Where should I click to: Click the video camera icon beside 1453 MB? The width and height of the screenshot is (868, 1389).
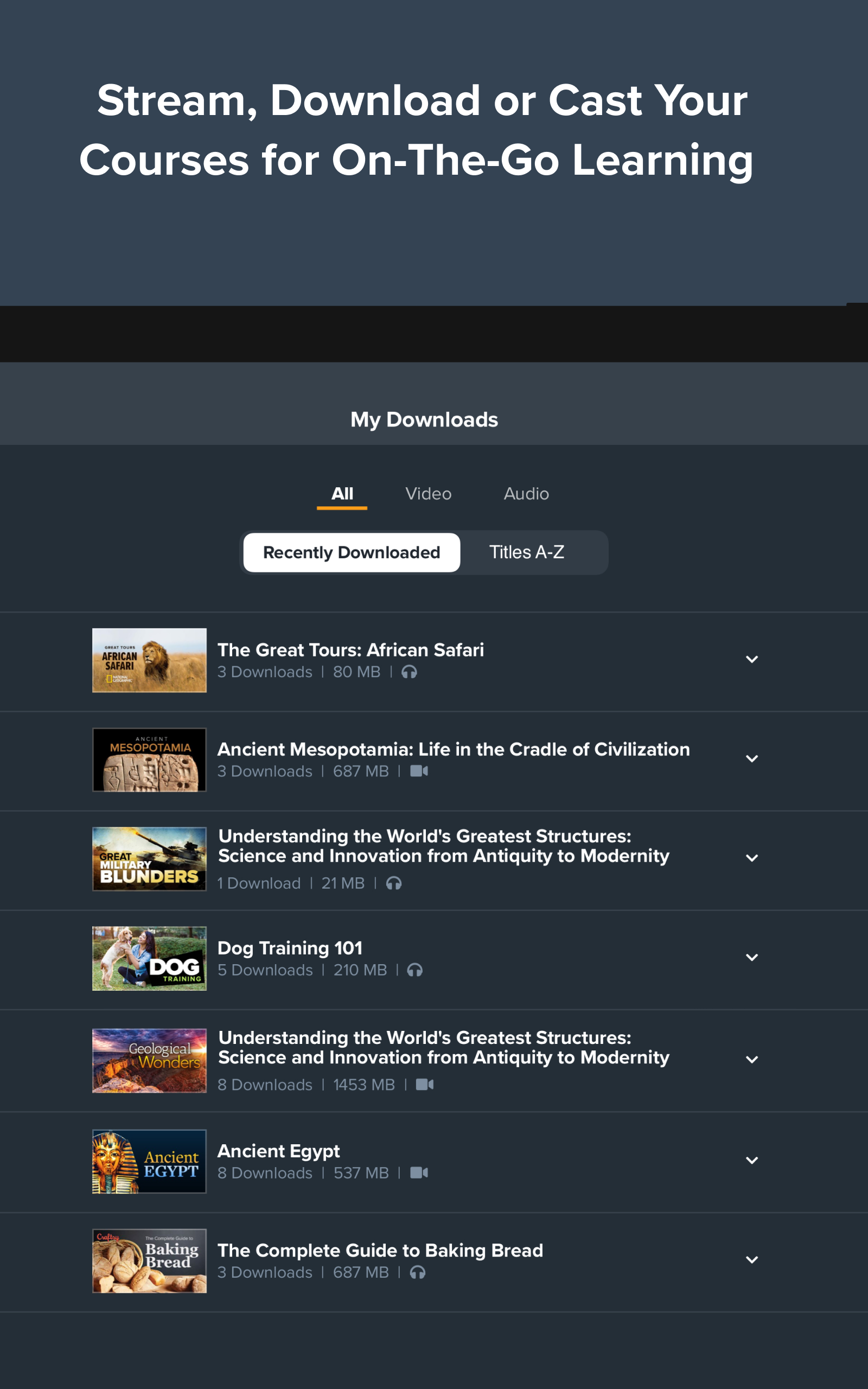[x=424, y=1084]
